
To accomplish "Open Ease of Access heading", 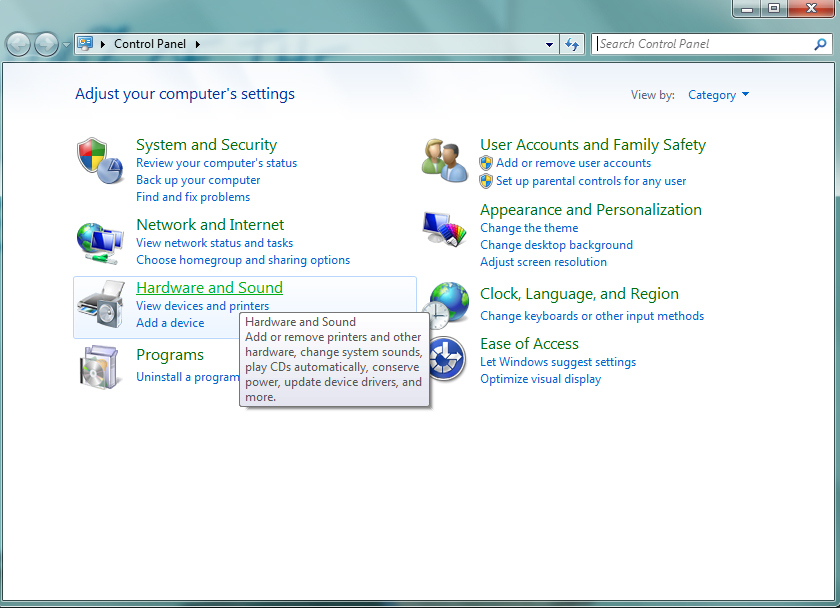I will (529, 343).
